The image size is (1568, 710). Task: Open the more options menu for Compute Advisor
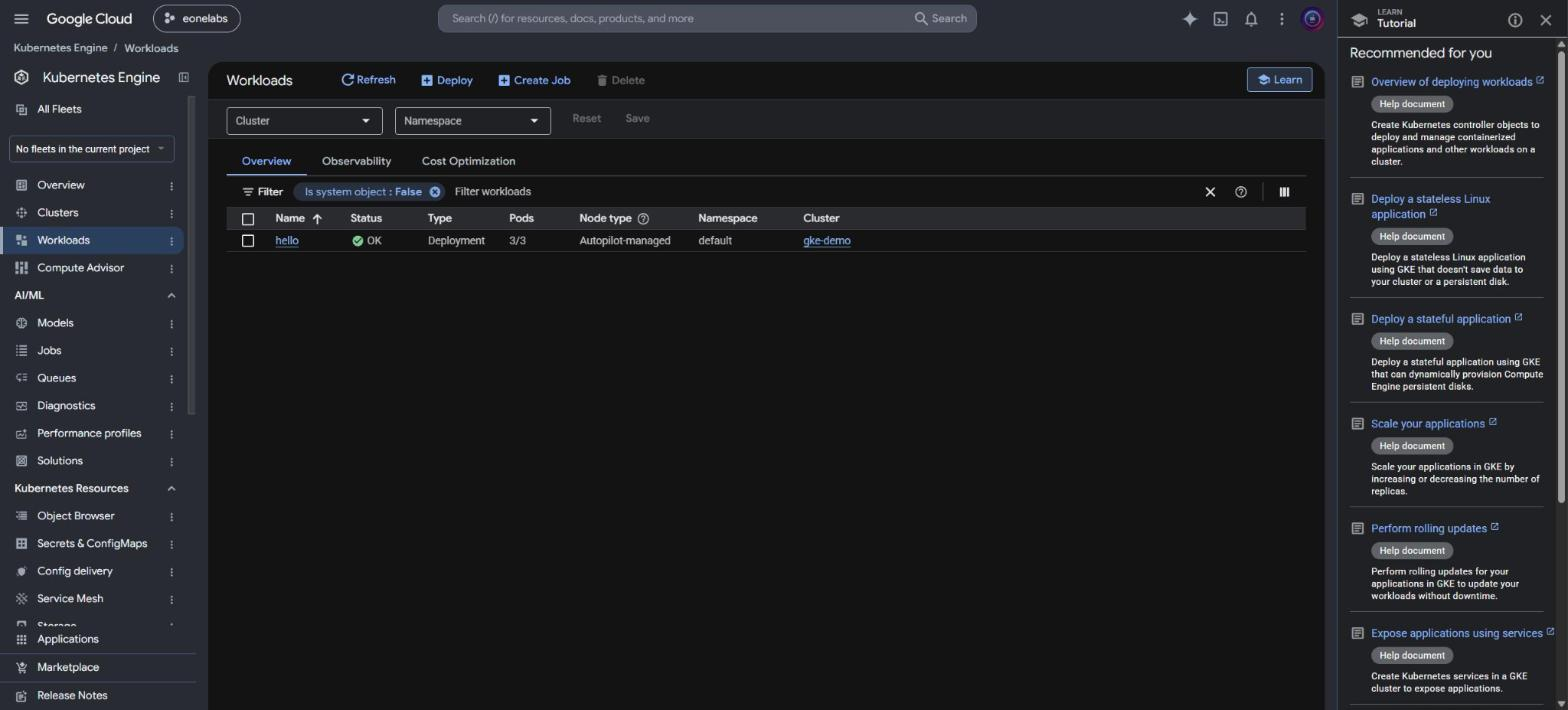(171, 269)
